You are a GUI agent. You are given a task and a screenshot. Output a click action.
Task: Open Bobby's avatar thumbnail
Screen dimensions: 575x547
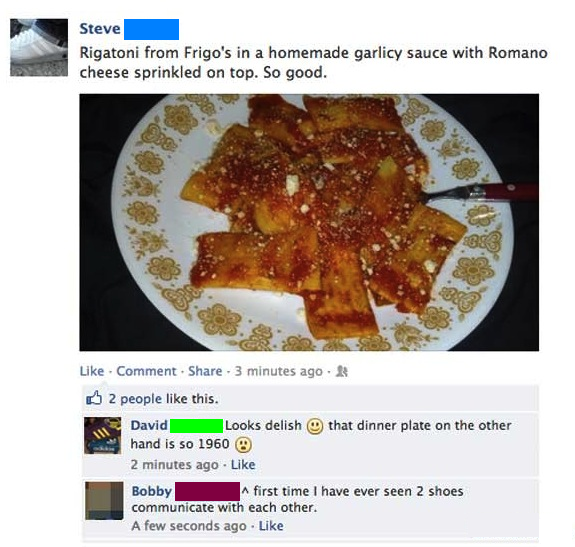tap(104, 501)
